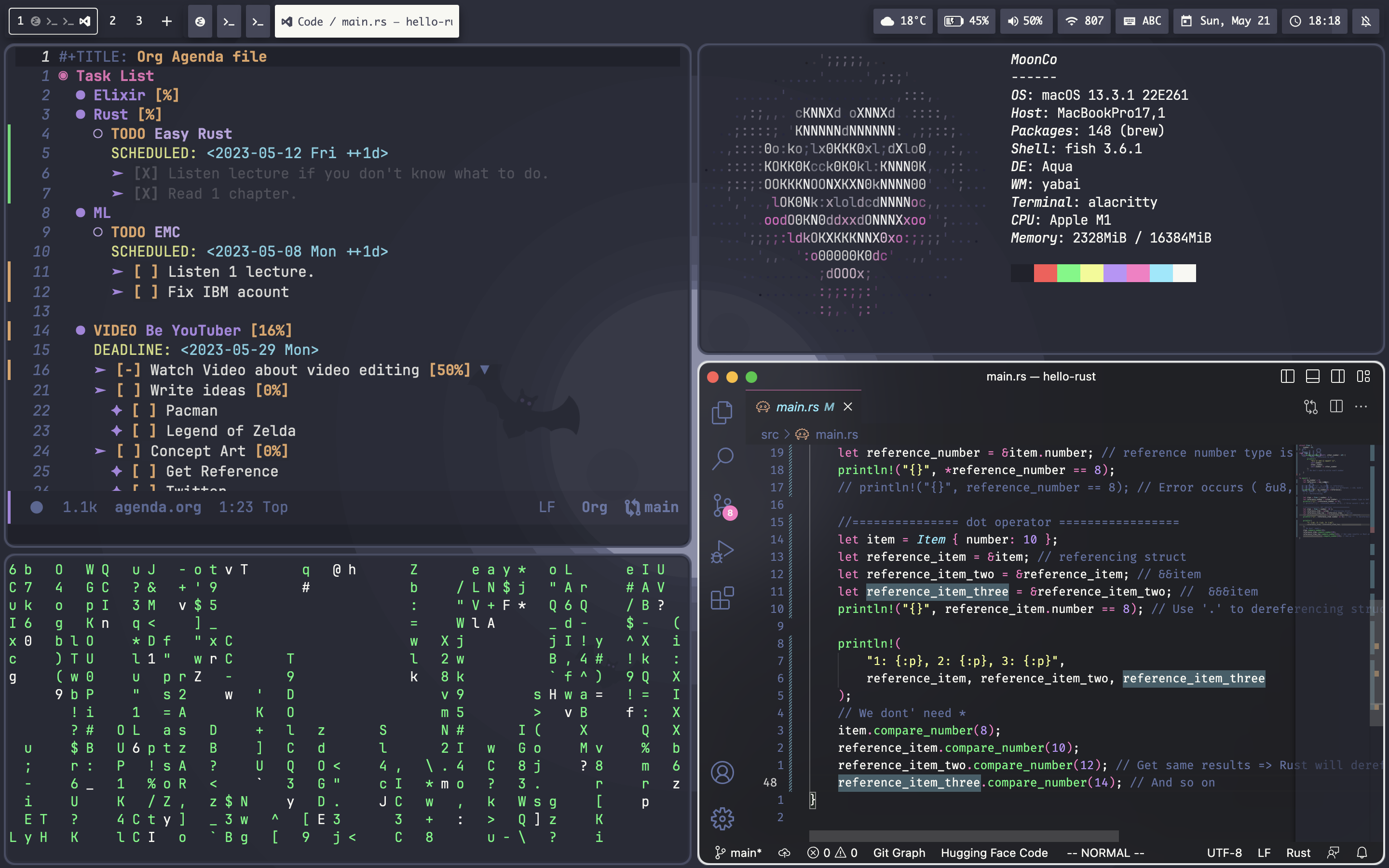This screenshot has height=868, width=1389.
Task: Open the Rust language mode selector
Action: coord(1298,853)
